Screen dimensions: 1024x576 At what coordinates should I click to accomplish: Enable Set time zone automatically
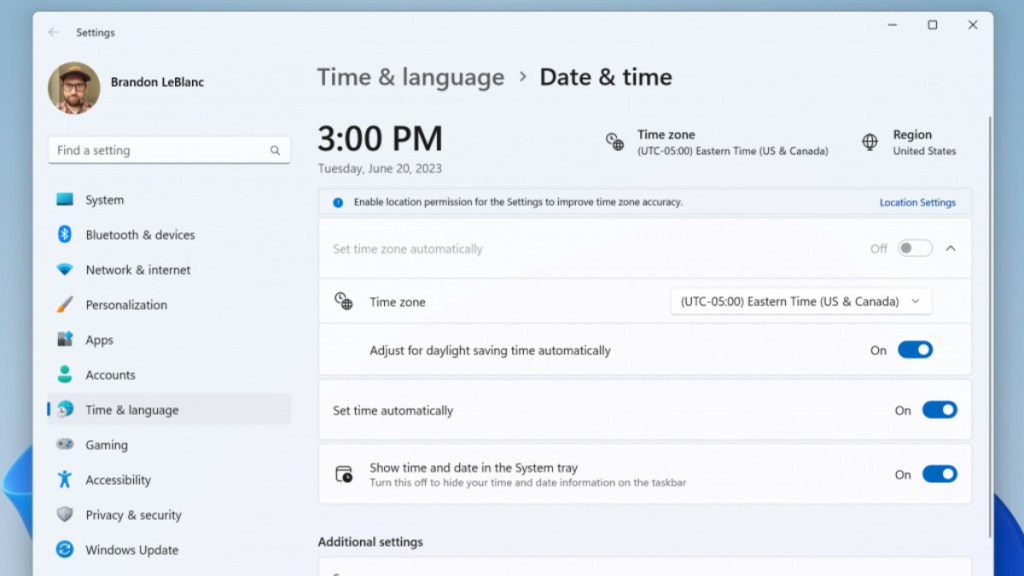click(x=914, y=248)
